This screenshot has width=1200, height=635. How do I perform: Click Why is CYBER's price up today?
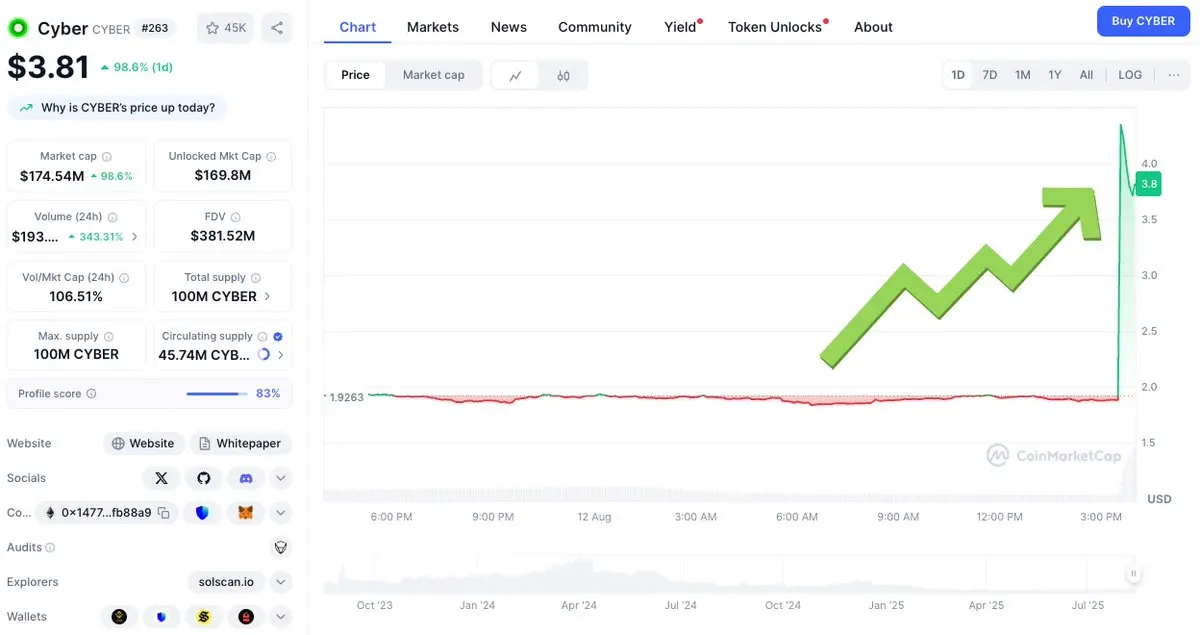(117, 107)
